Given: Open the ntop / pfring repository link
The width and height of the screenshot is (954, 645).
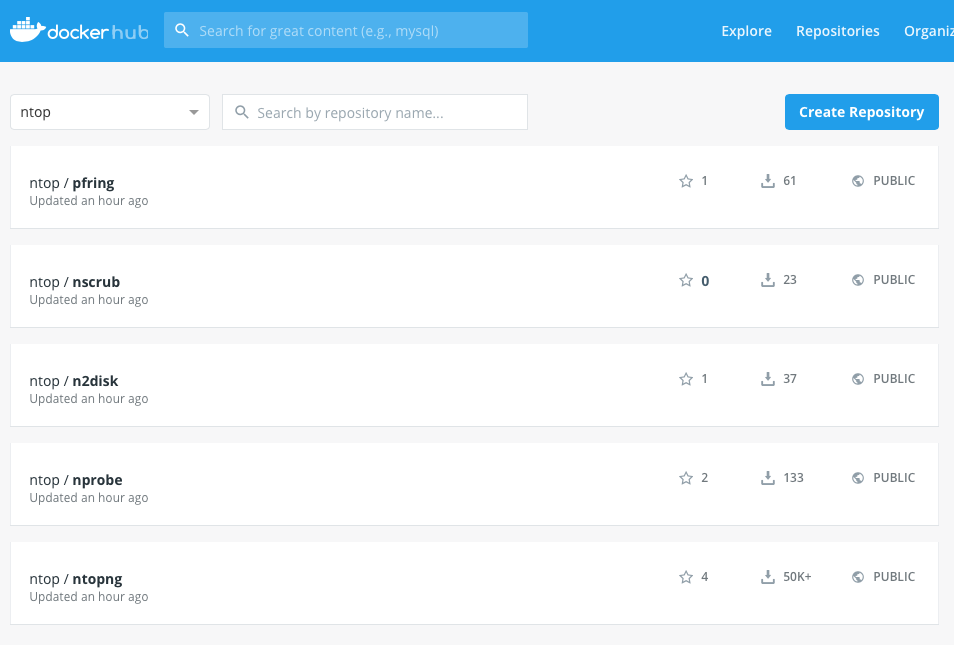Looking at the screenshot, I should pos(72,183).
